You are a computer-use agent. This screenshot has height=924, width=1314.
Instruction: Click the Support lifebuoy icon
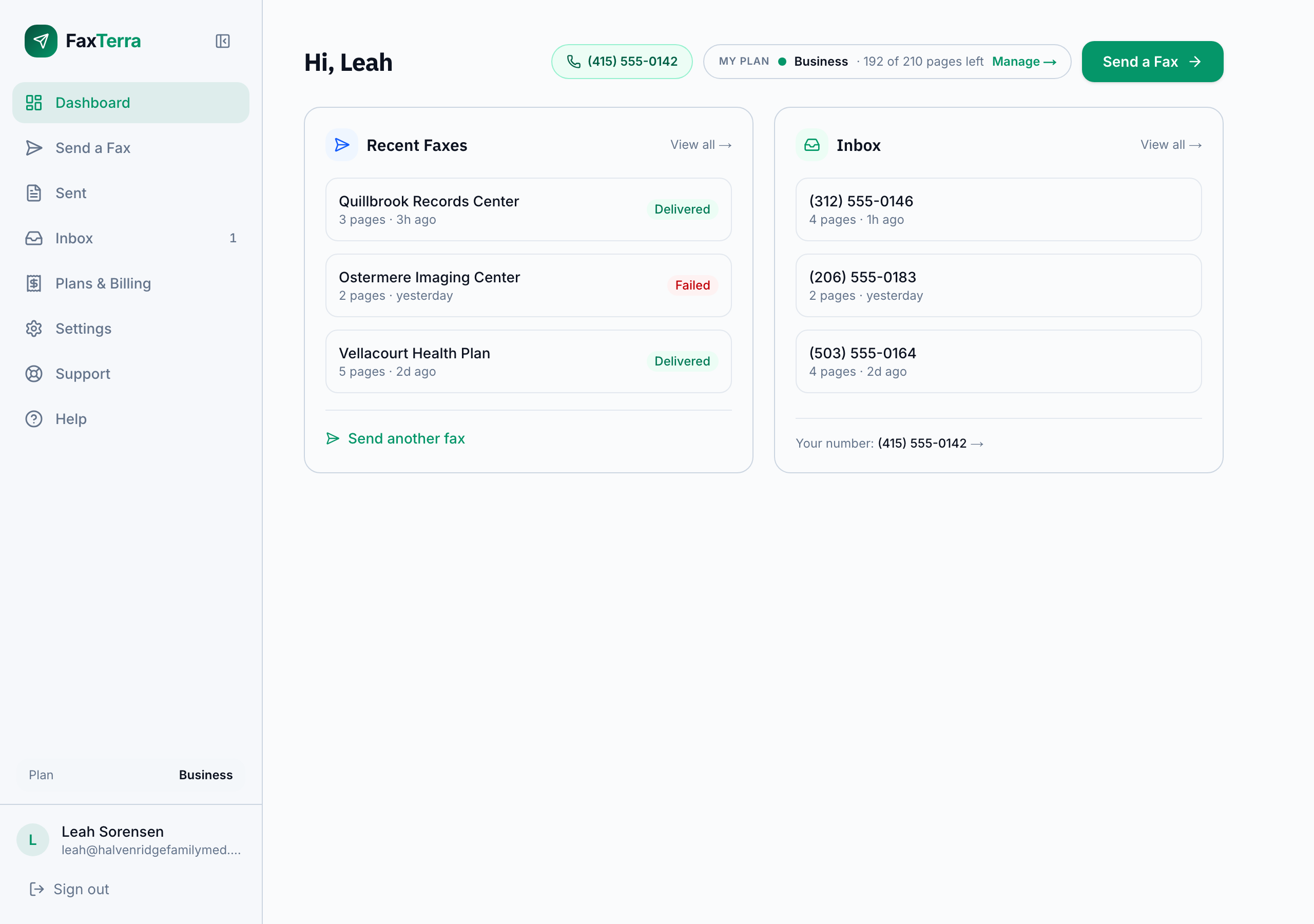tap(34, 374)
